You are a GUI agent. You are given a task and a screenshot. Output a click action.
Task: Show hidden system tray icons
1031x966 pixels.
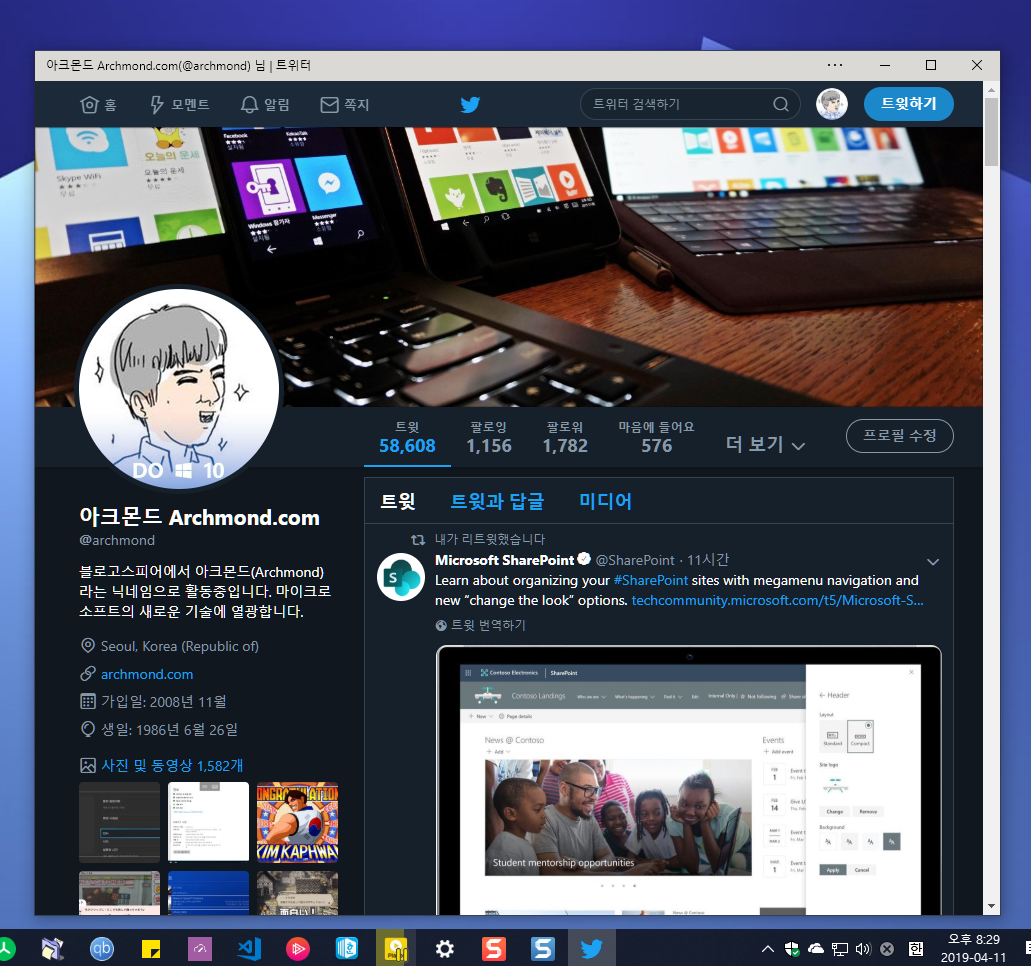click(x=767, y=949)
